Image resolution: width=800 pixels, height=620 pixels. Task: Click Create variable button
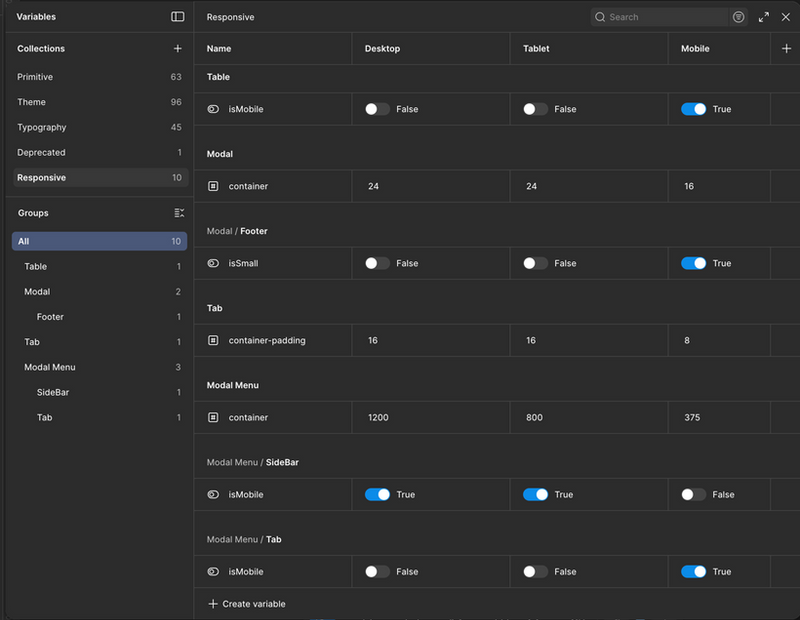(247, 604)
